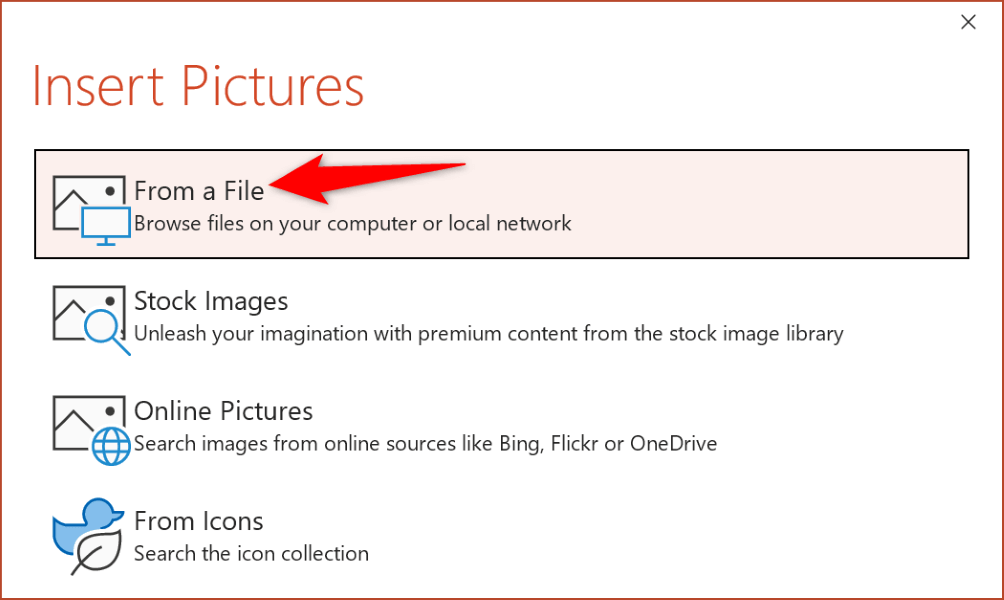Click "Unleash your imagination" stock library description
The height and width of the screenshot is (600, 1004).
[x=488, y=333]
